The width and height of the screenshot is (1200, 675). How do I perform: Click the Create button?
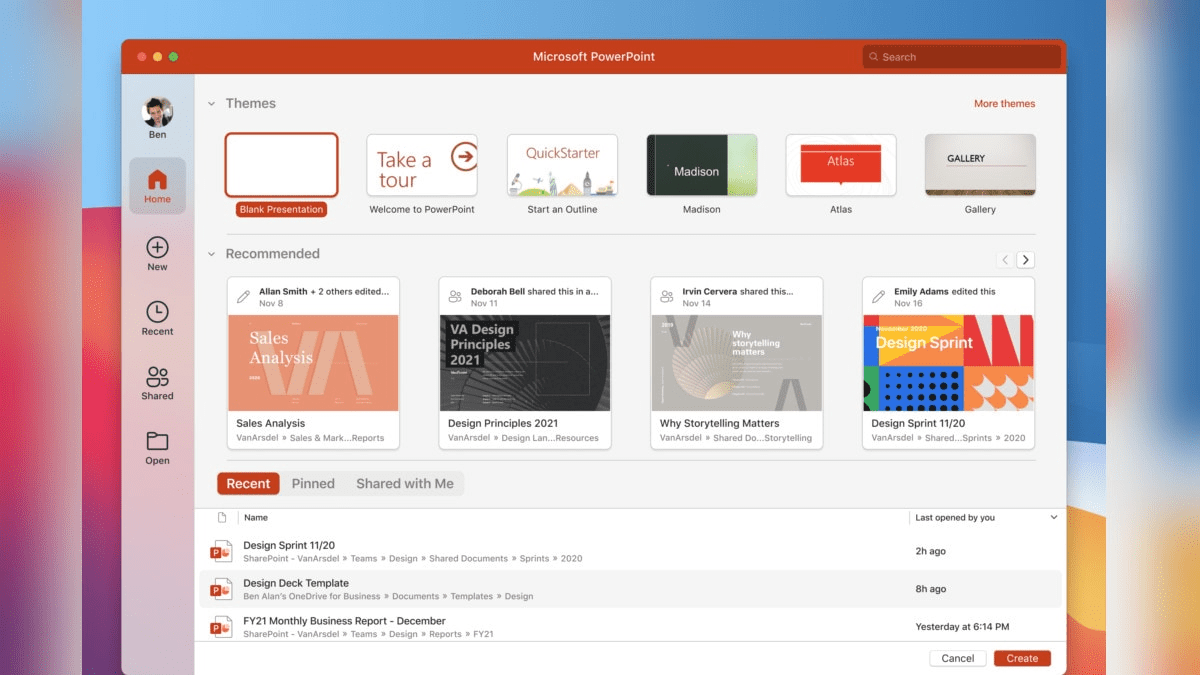point(1021,658)
